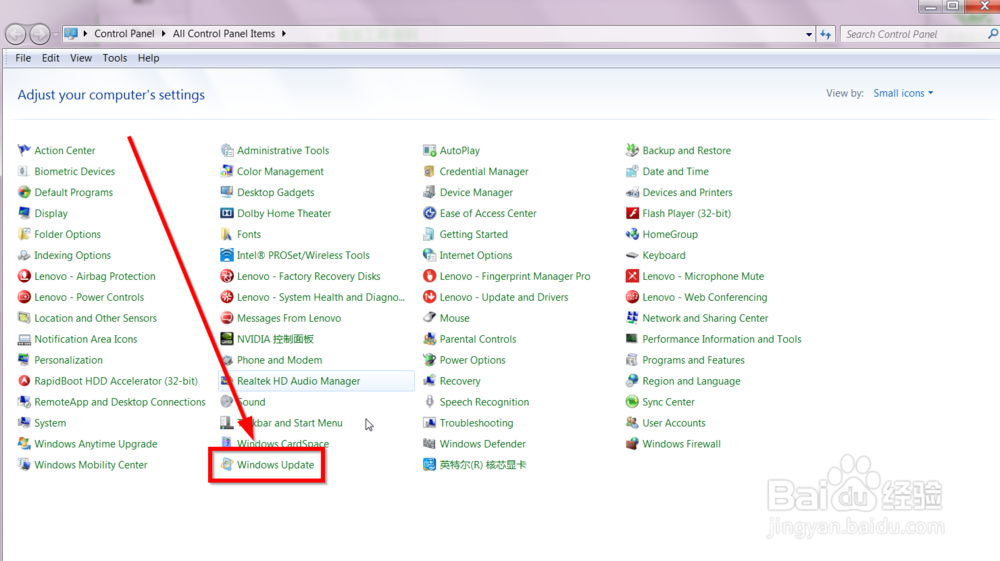The width and height of the screenshot is (1000, 561).
Task: Open the Credential Manager icon
Action: (429, 171)
